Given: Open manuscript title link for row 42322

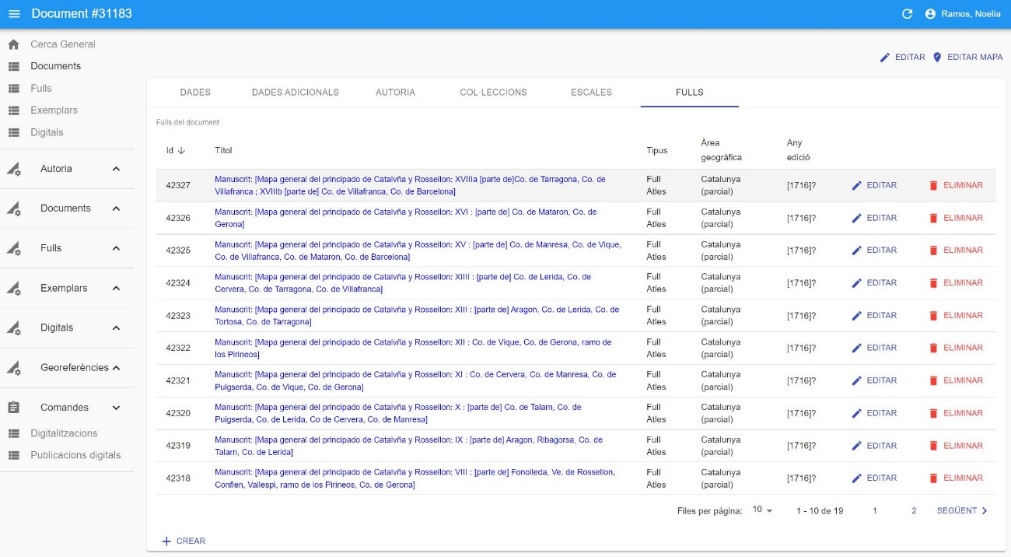Looking at the screenshot, I should click(413, 348).
